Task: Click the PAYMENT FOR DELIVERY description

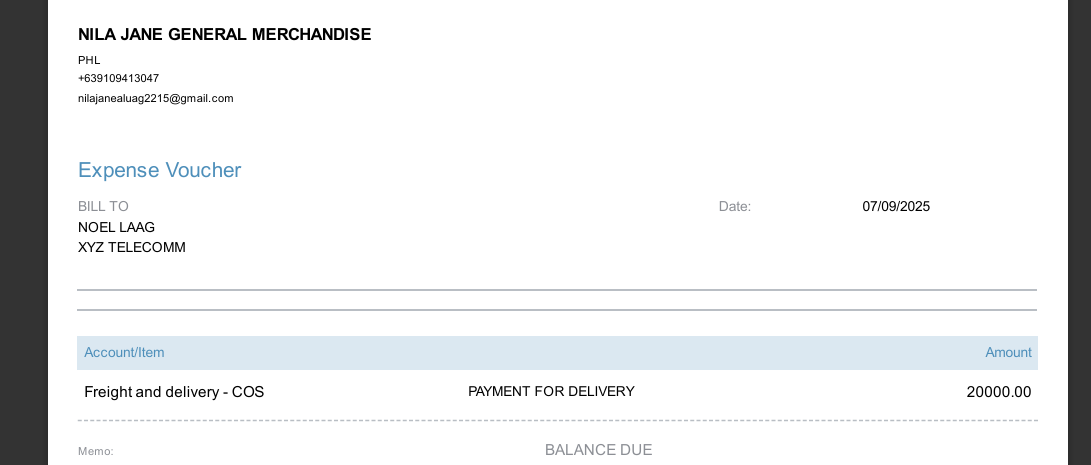Action: coord(551,391)
